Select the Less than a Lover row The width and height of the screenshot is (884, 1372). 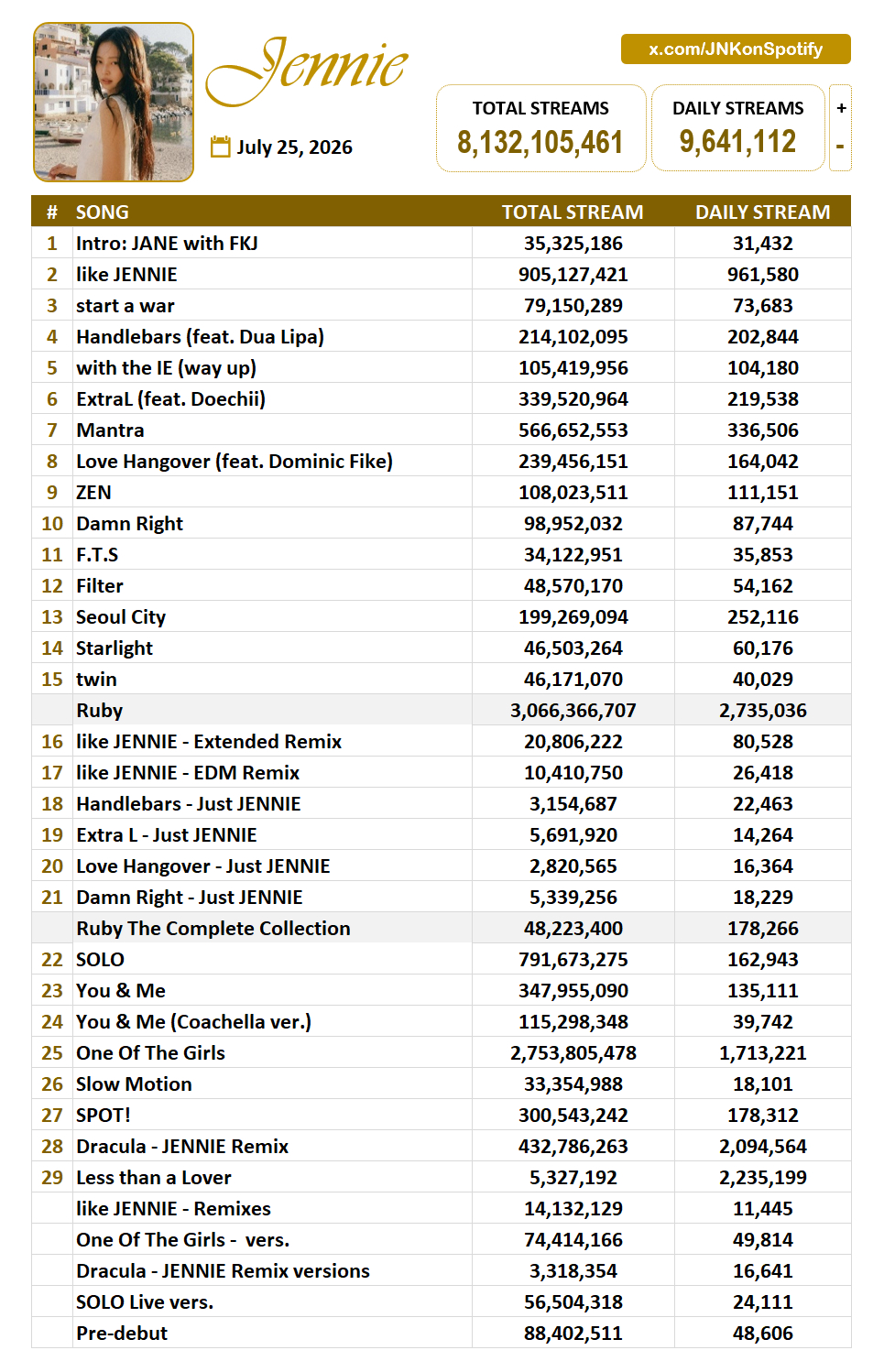[x=442, y=1177]
